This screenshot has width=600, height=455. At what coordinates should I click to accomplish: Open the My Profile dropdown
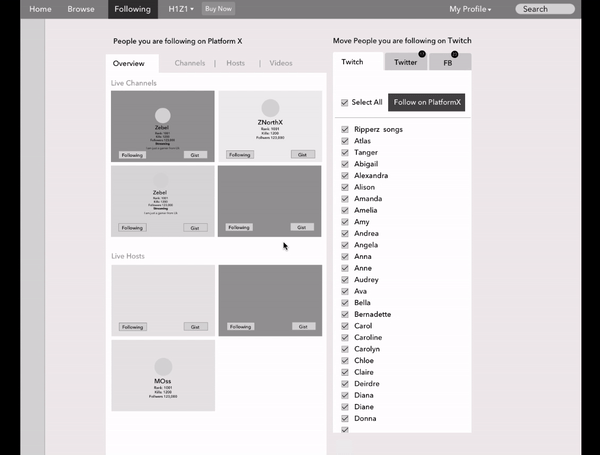click(470, 9)
